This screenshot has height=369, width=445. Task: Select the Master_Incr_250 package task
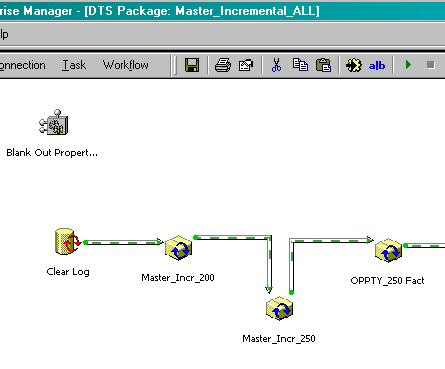pyautogui.click(x=279, y=308)
